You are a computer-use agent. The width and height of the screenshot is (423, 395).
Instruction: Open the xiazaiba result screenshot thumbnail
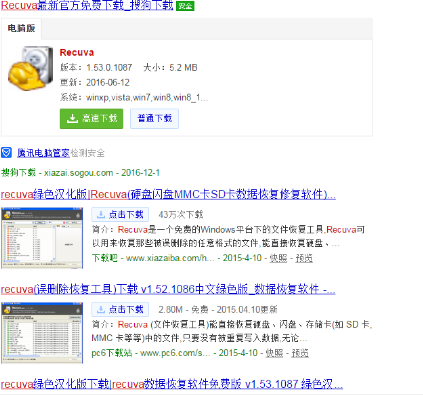[42, 238]
